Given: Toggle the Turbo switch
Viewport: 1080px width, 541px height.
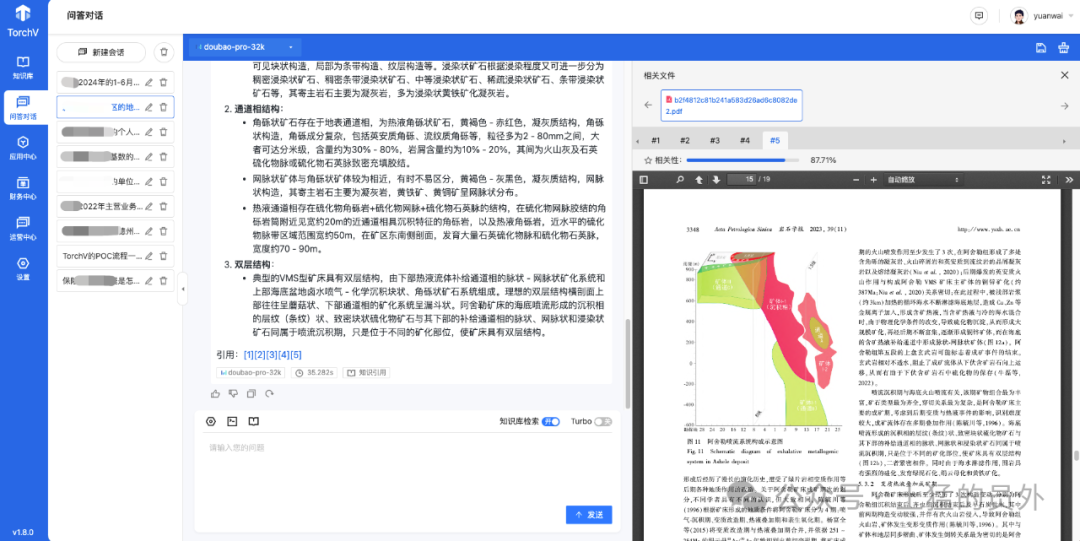Looking at the screenshot, I should [x=603, y=422].
